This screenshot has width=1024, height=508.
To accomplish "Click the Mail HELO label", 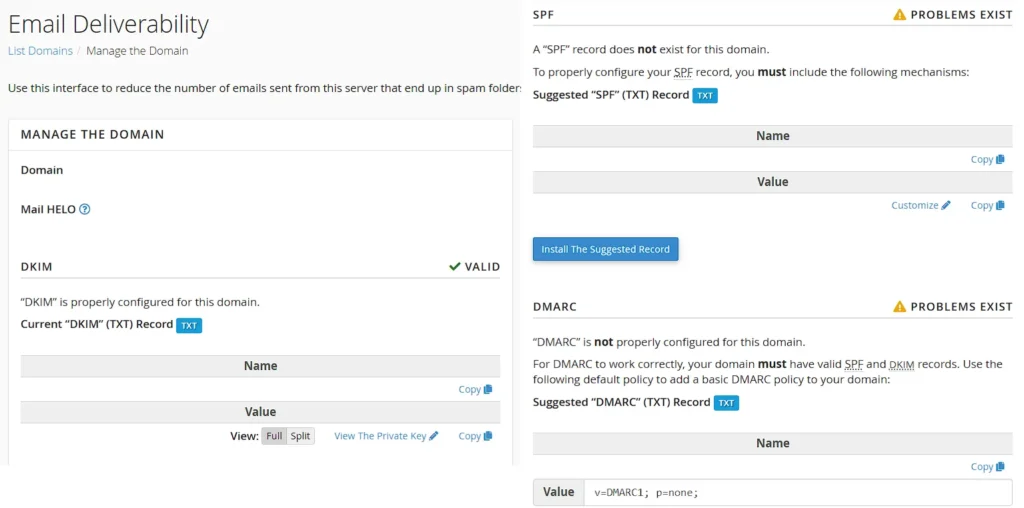I will 48,210.
